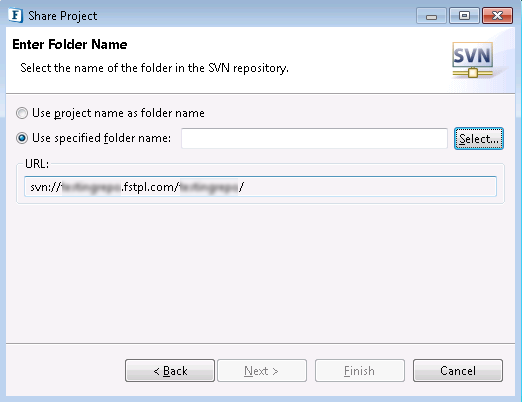Click the F application icon in title bar
The width and height of the screenshot is (522, 402).
click(x=16, y=15)
